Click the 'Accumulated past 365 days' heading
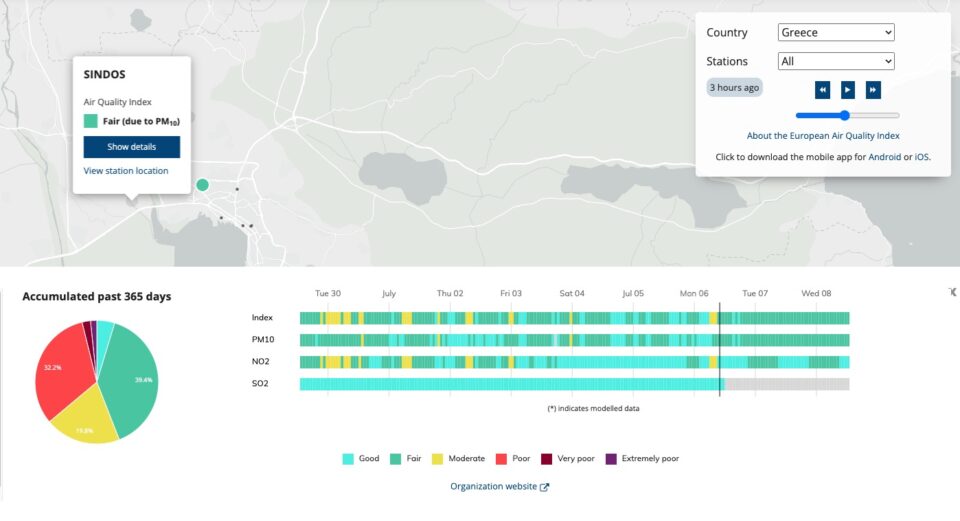960x521 pixels. (97, 296)
